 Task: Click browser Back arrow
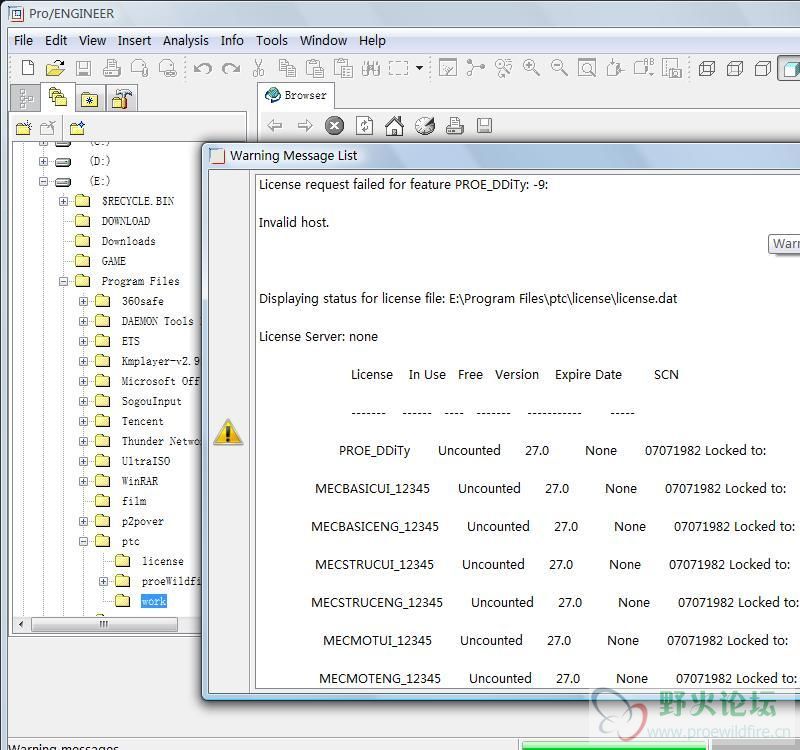(x=275, y=126)
